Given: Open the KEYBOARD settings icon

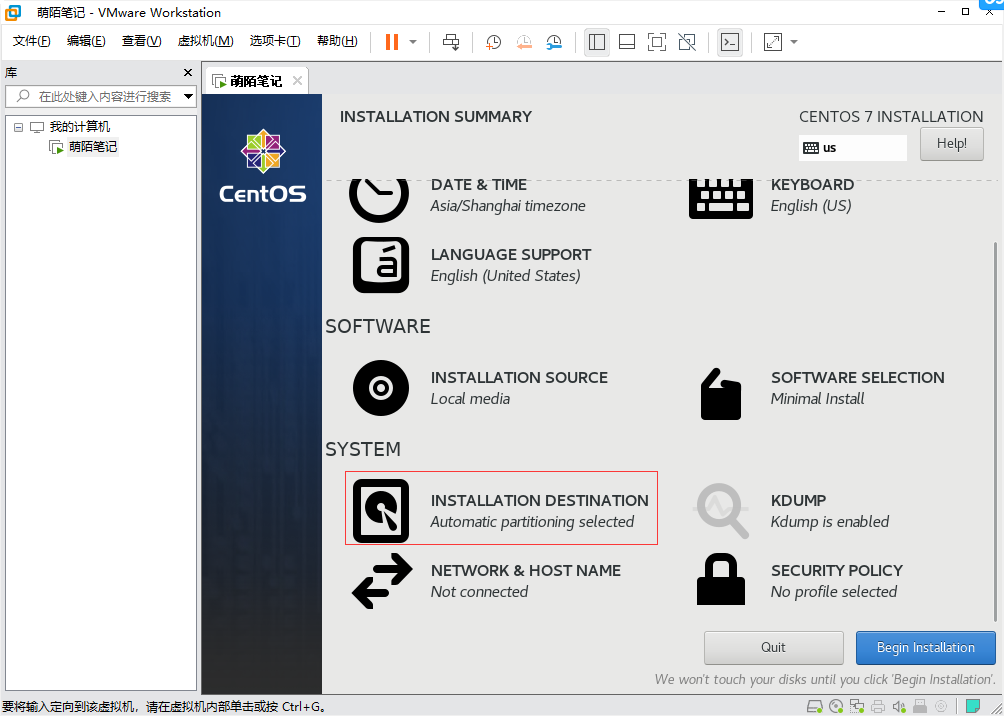Looking at the screenshot, I should pos(720,199).
